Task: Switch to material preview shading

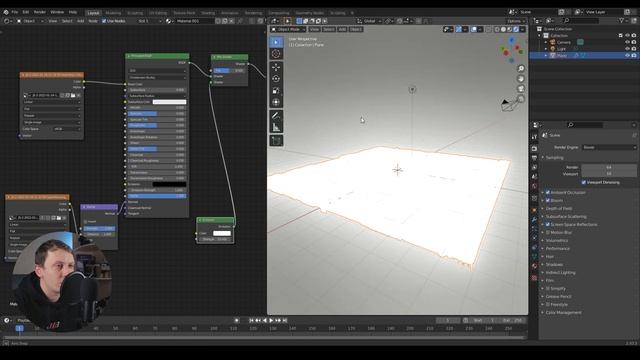Action: [510, 29]
